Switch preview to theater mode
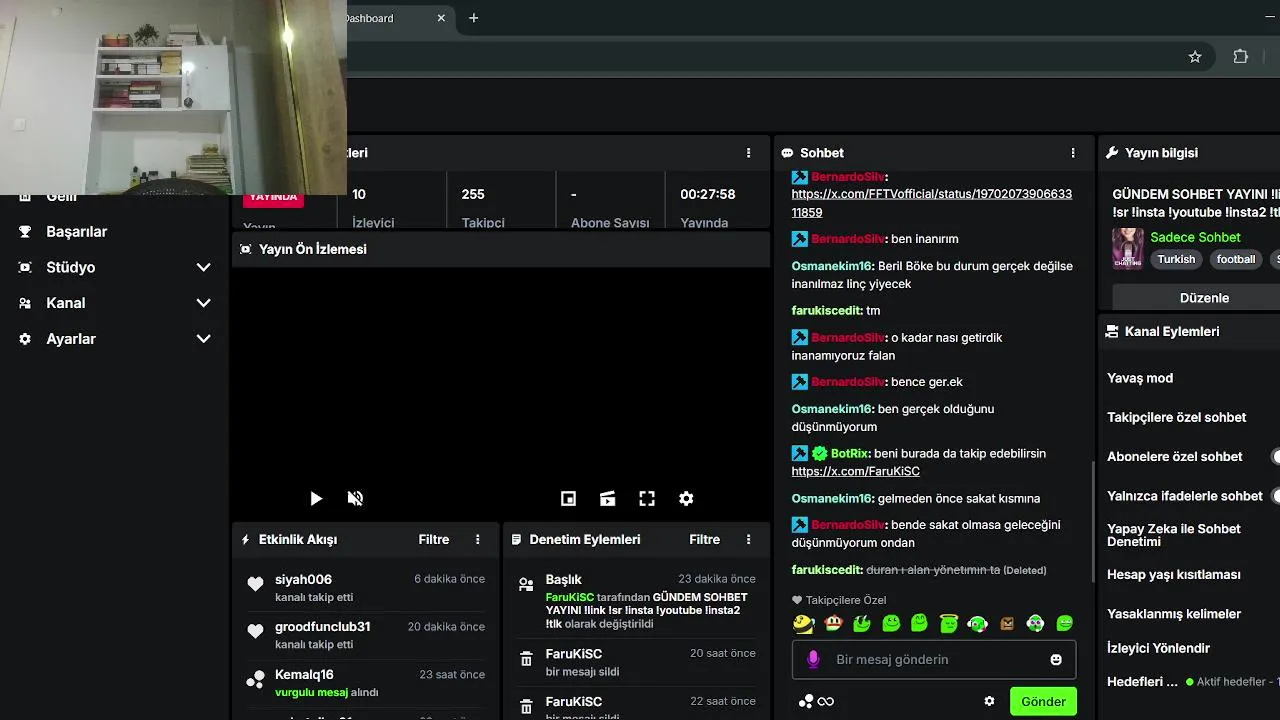 pos(607,498)
